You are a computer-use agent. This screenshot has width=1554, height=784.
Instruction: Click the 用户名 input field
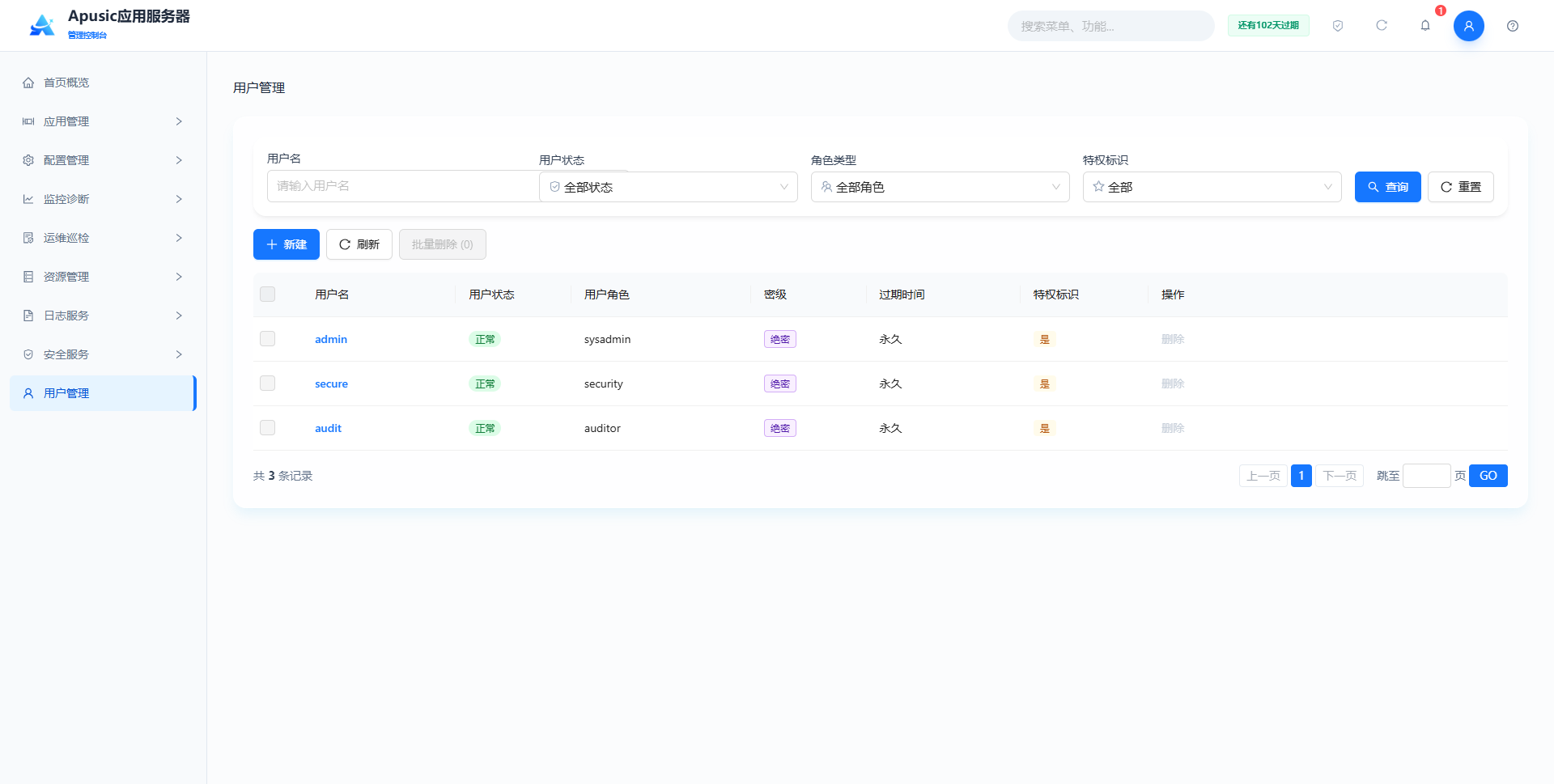coord(403,186)
